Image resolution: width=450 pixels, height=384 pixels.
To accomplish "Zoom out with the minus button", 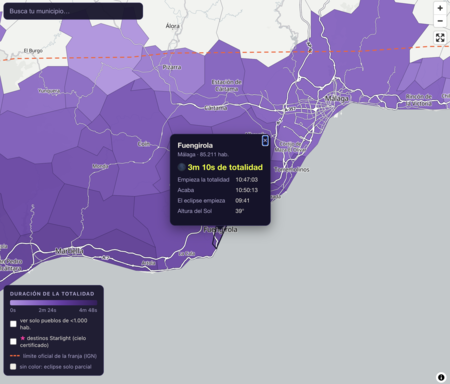I will (x=440, y=21).
